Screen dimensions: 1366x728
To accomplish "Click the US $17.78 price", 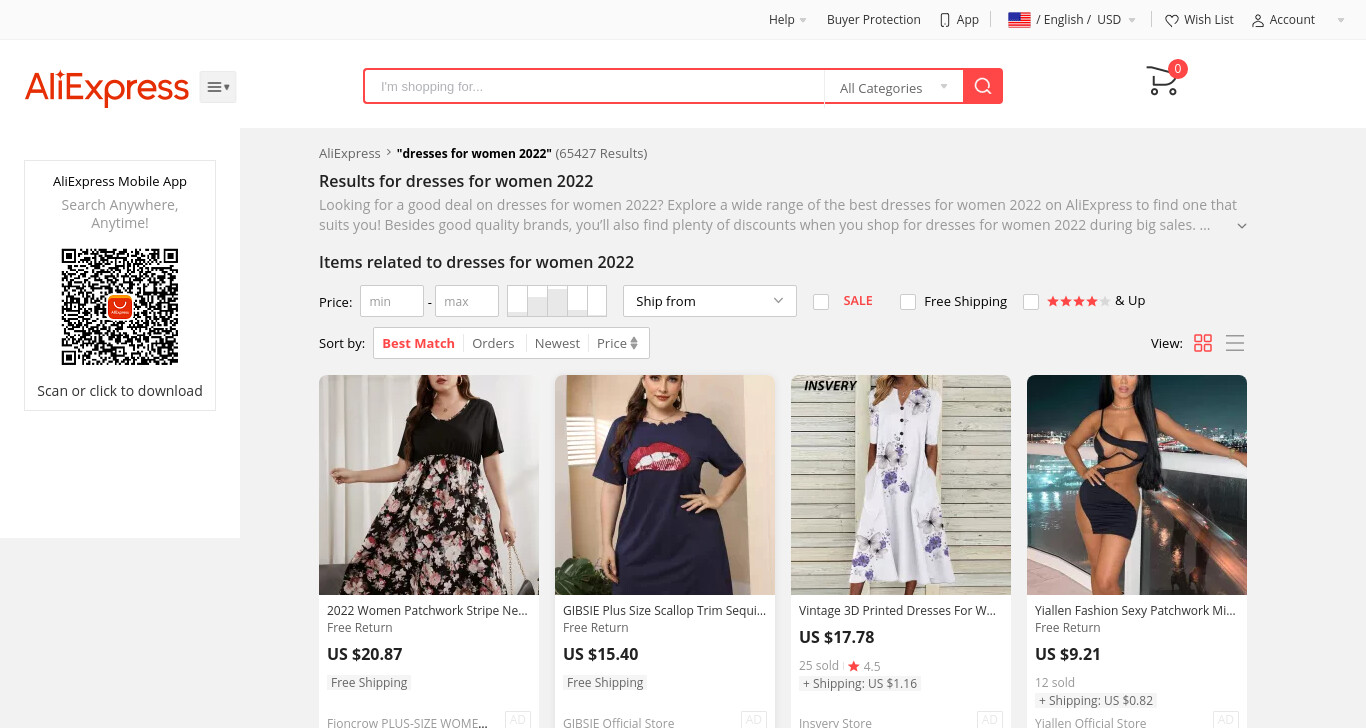I will click(x=837, y=637).
